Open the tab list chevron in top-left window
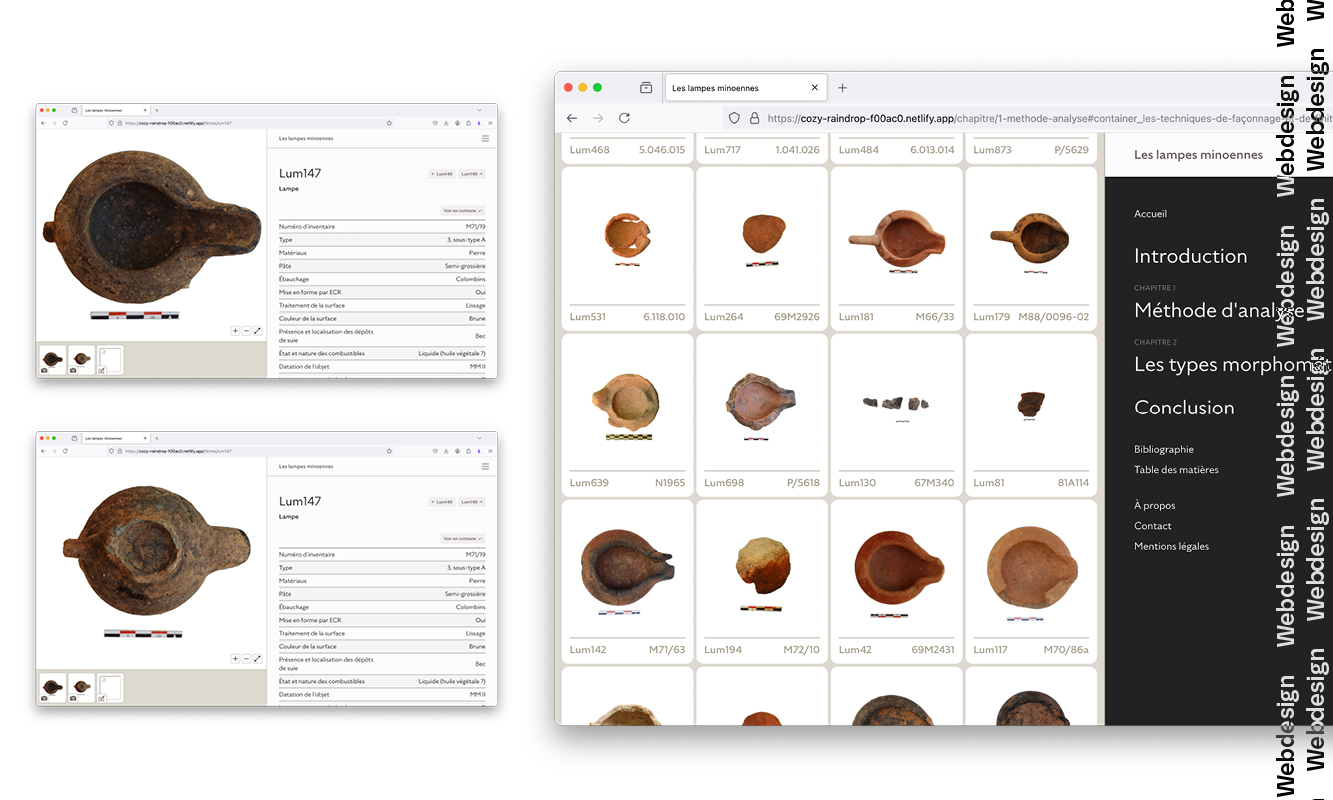Image resolution: width=1333 pixels, height=800 pixels. 480,109
